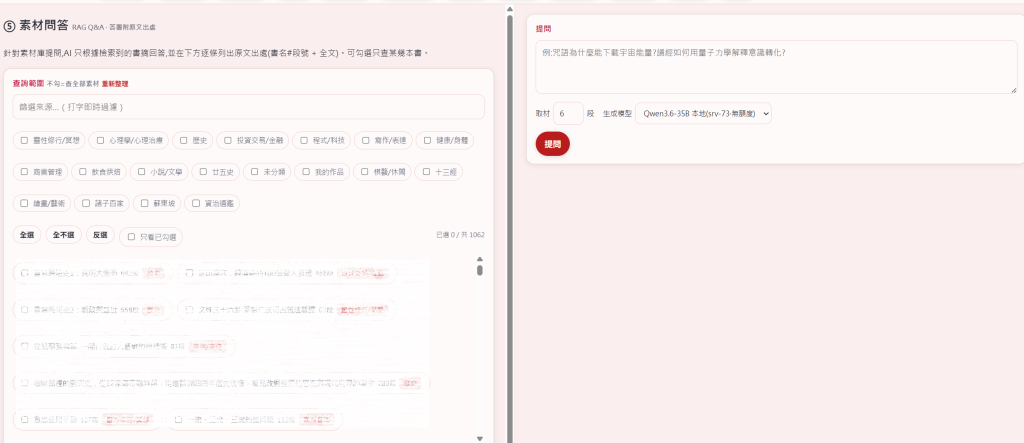Viewport: 1024px width, 443px height.
Task: Tick the 未分類 category checkbox
Action: click(255, 172)
